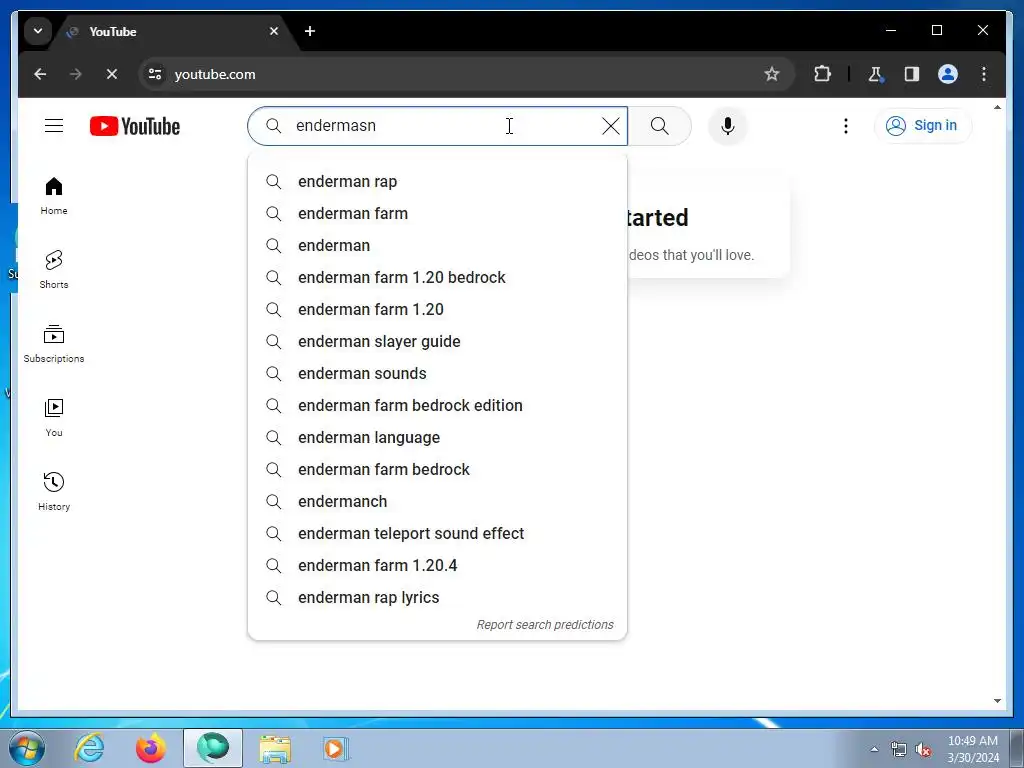Select suggestion 'enderman rap lyrics'
This screenshot has width=1024, height=768.
click(x=438, y=598)
